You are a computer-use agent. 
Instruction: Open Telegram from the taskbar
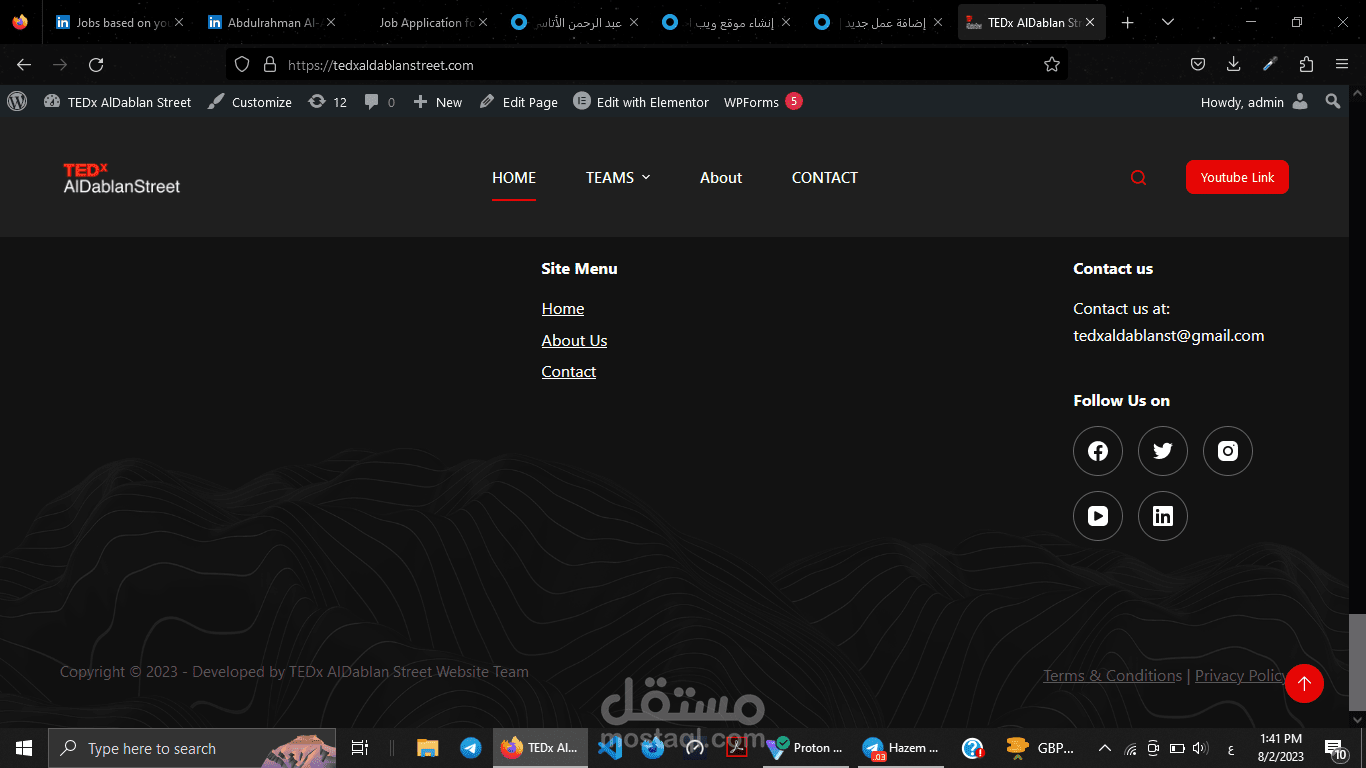point(470,748)
